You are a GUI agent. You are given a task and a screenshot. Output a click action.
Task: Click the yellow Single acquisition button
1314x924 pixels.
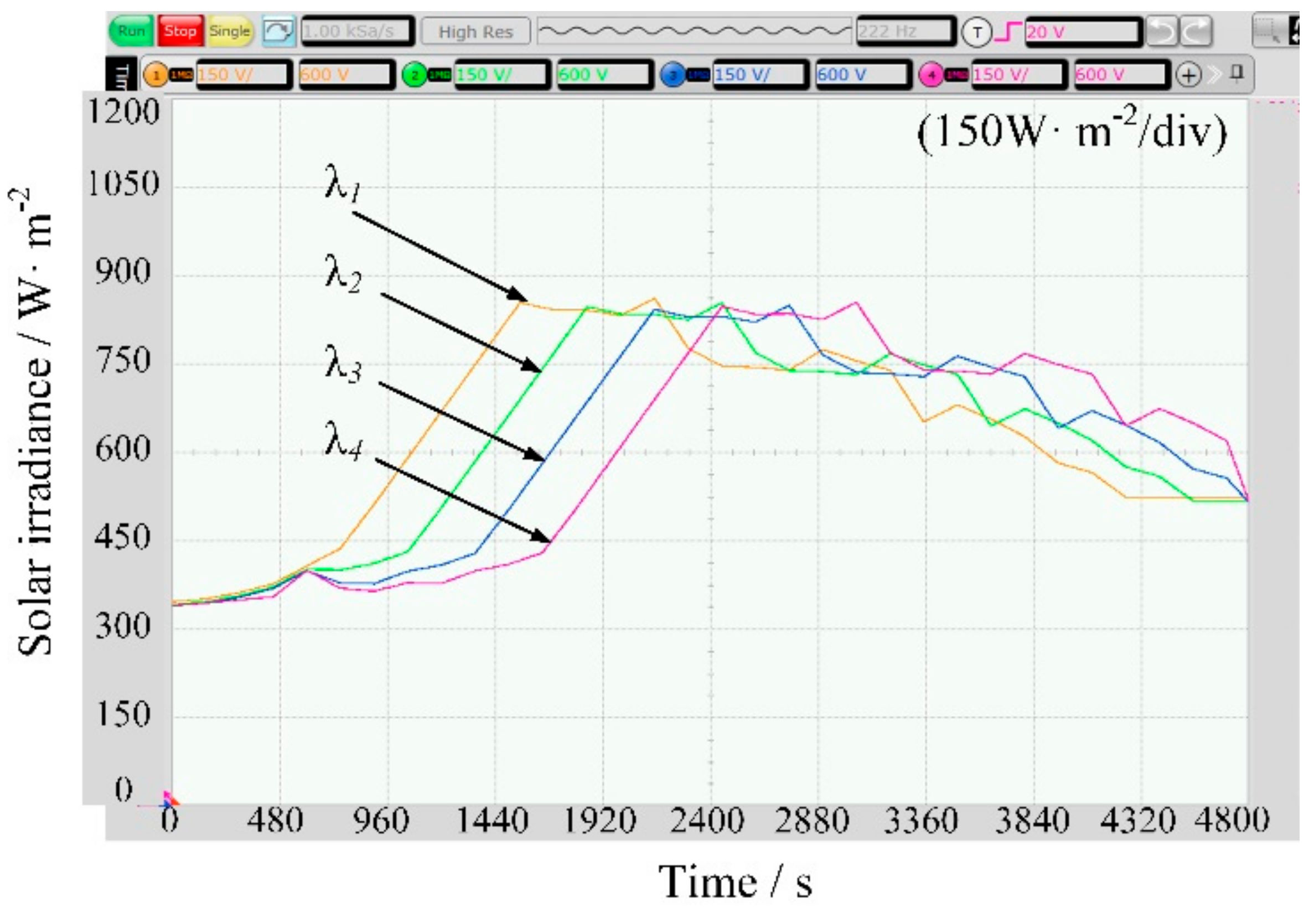pos(230,32)
